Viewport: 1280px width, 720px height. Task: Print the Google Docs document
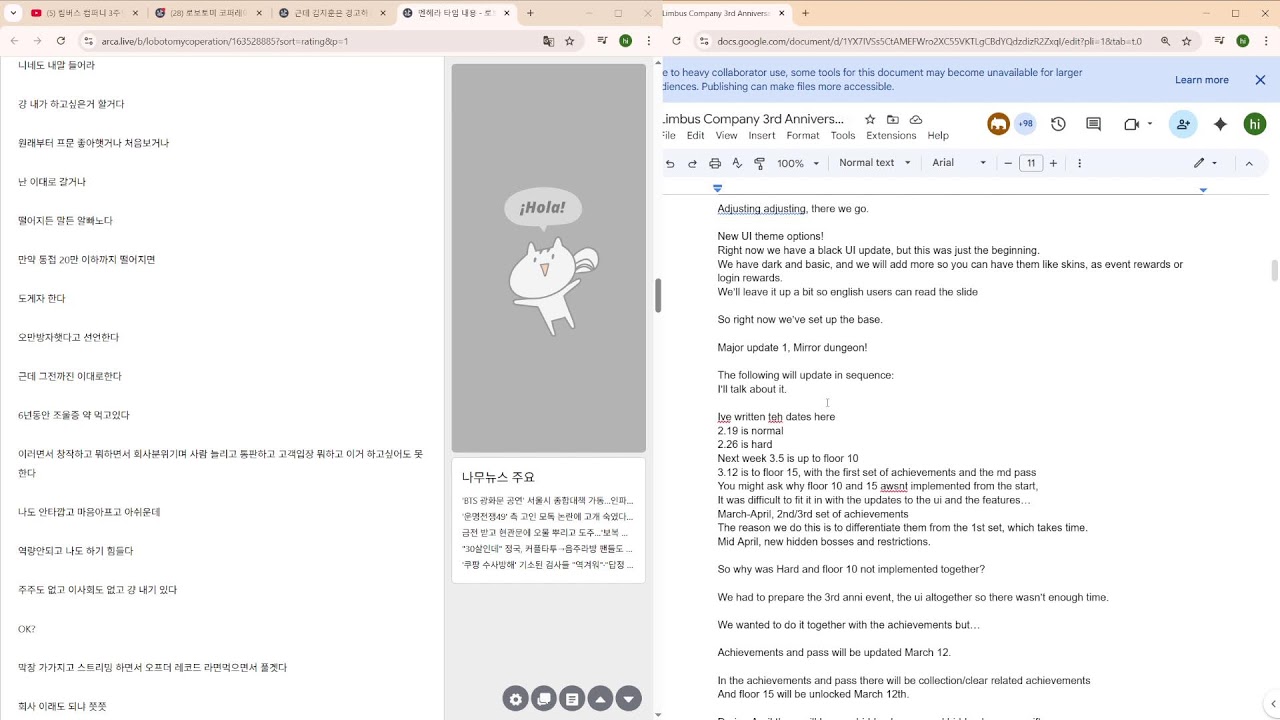[715, 163]
